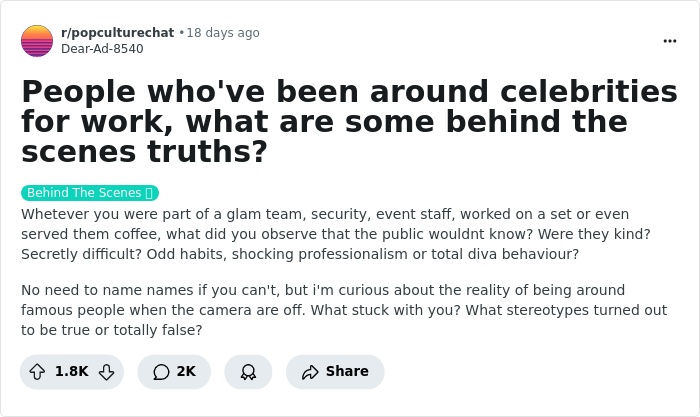700x417 pixels.
Task: Click the Share button label
Action: point(347,371)
